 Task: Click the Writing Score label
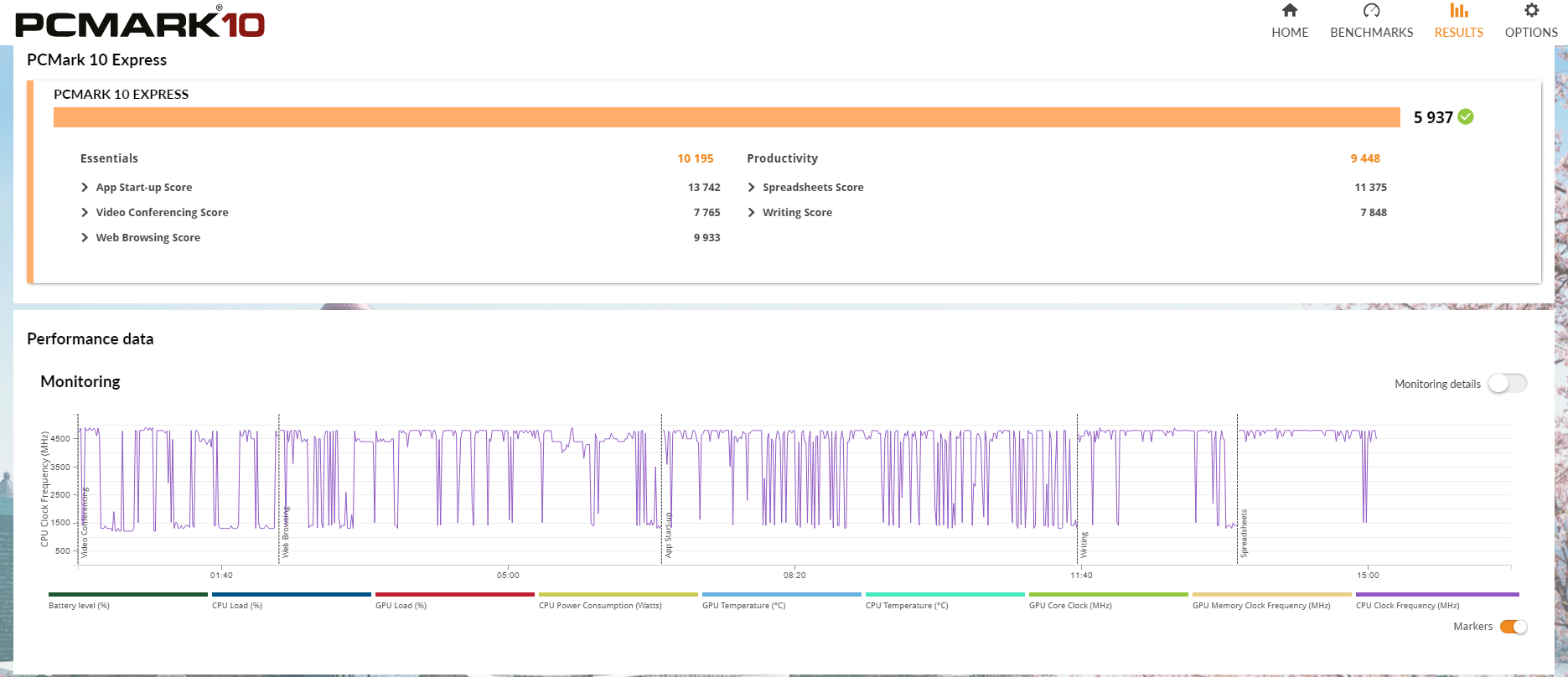click(797, 213)
